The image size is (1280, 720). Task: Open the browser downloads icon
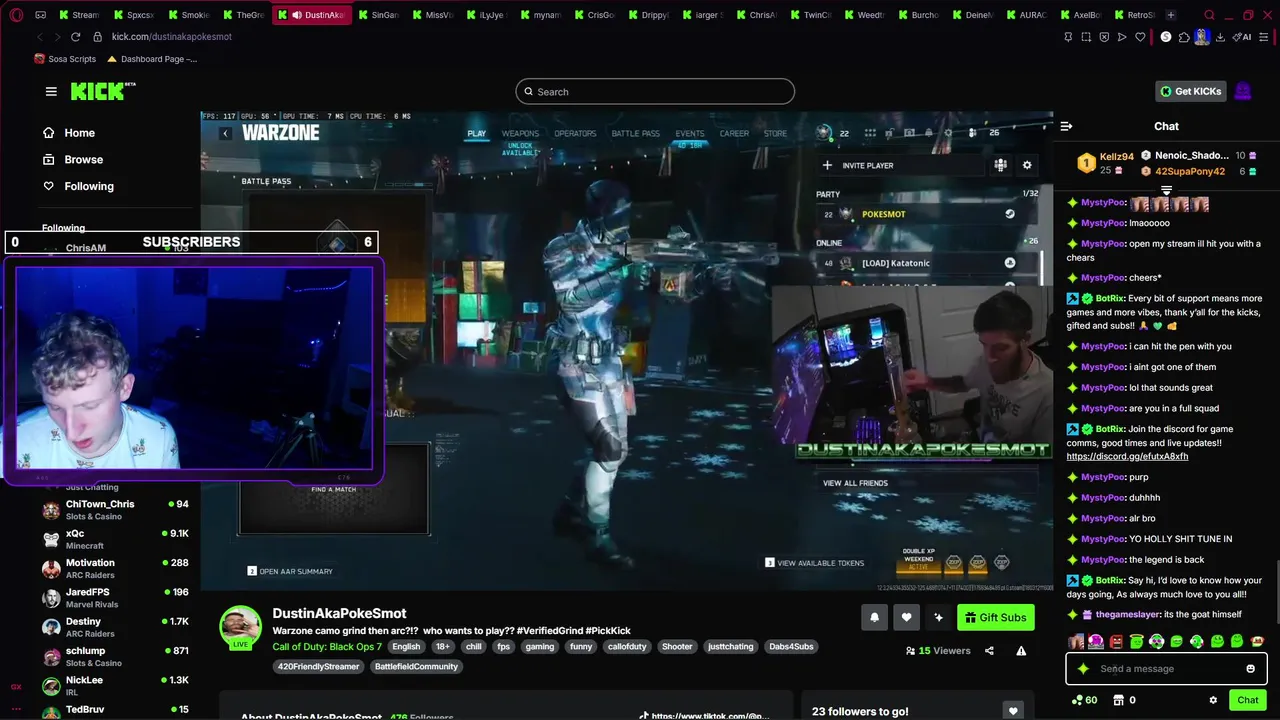pos(1220,37)
